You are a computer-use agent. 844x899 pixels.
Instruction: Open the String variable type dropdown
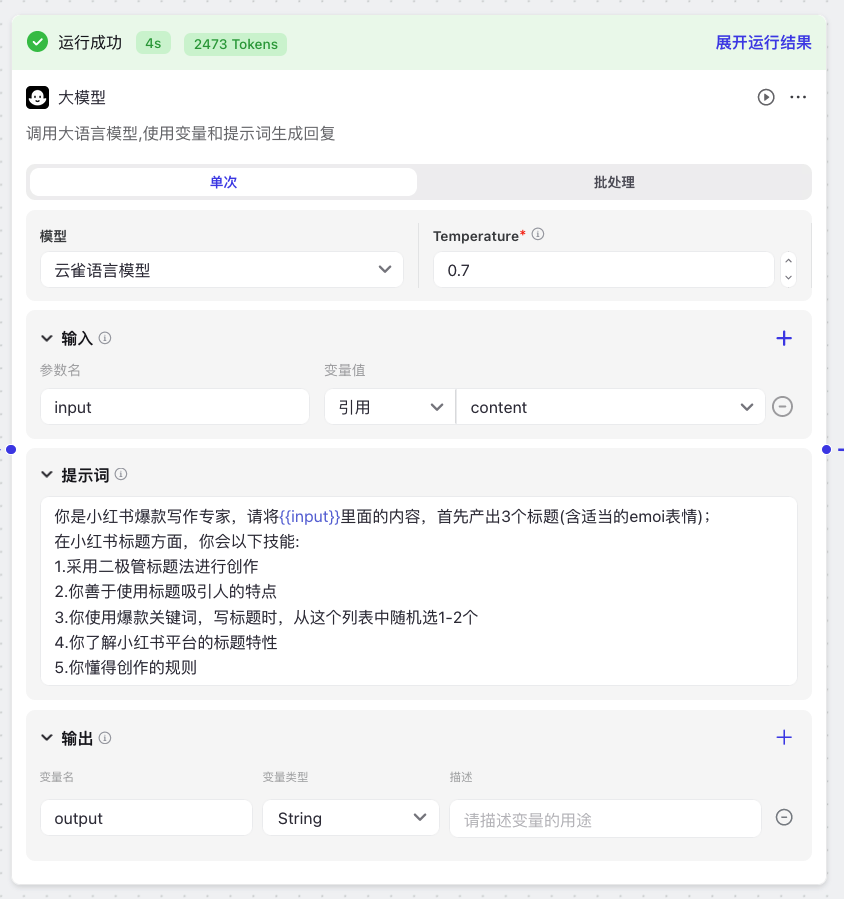click(350, 818)
